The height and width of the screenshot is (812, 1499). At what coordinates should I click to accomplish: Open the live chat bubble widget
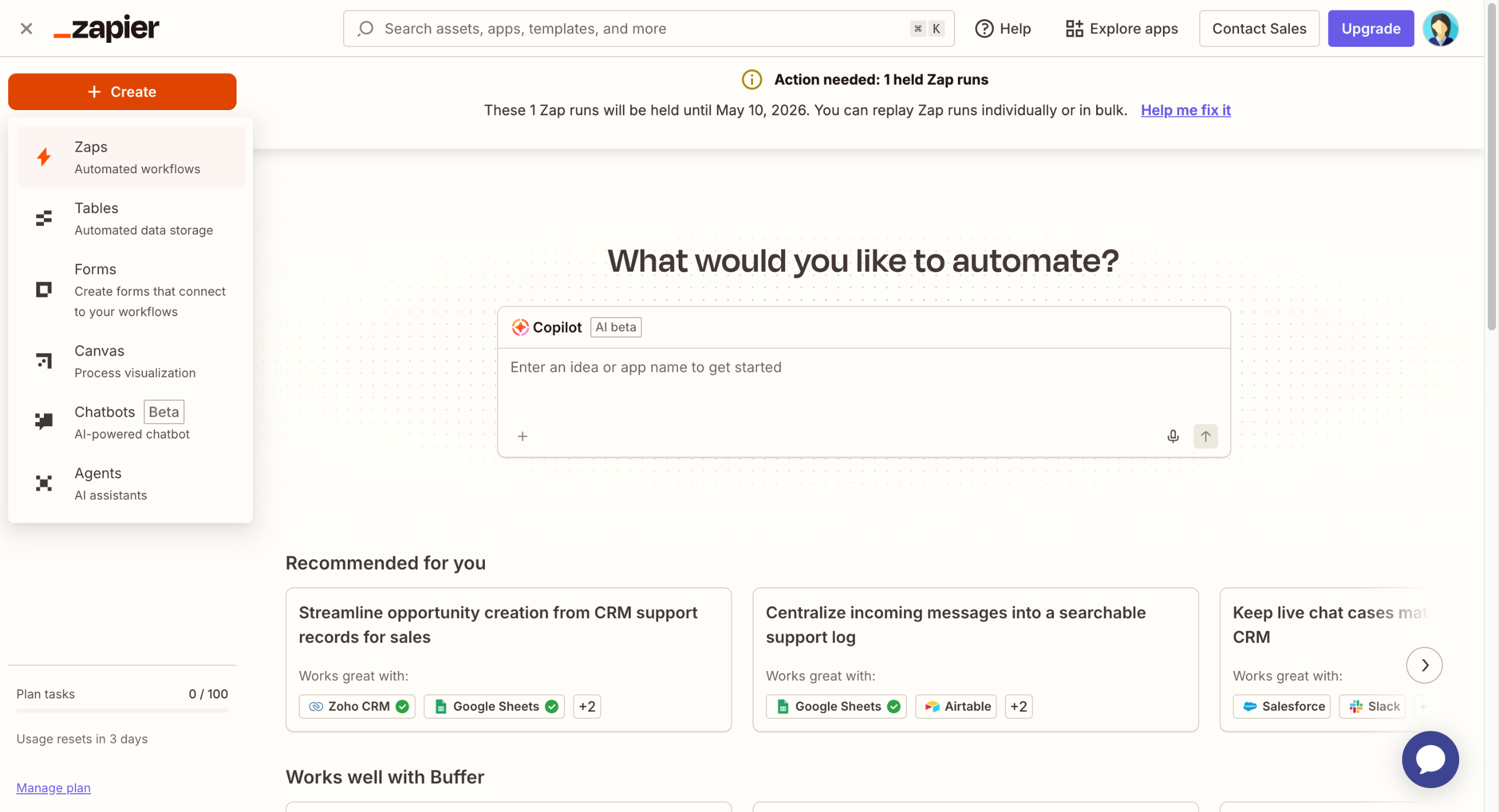point(1429,759)
